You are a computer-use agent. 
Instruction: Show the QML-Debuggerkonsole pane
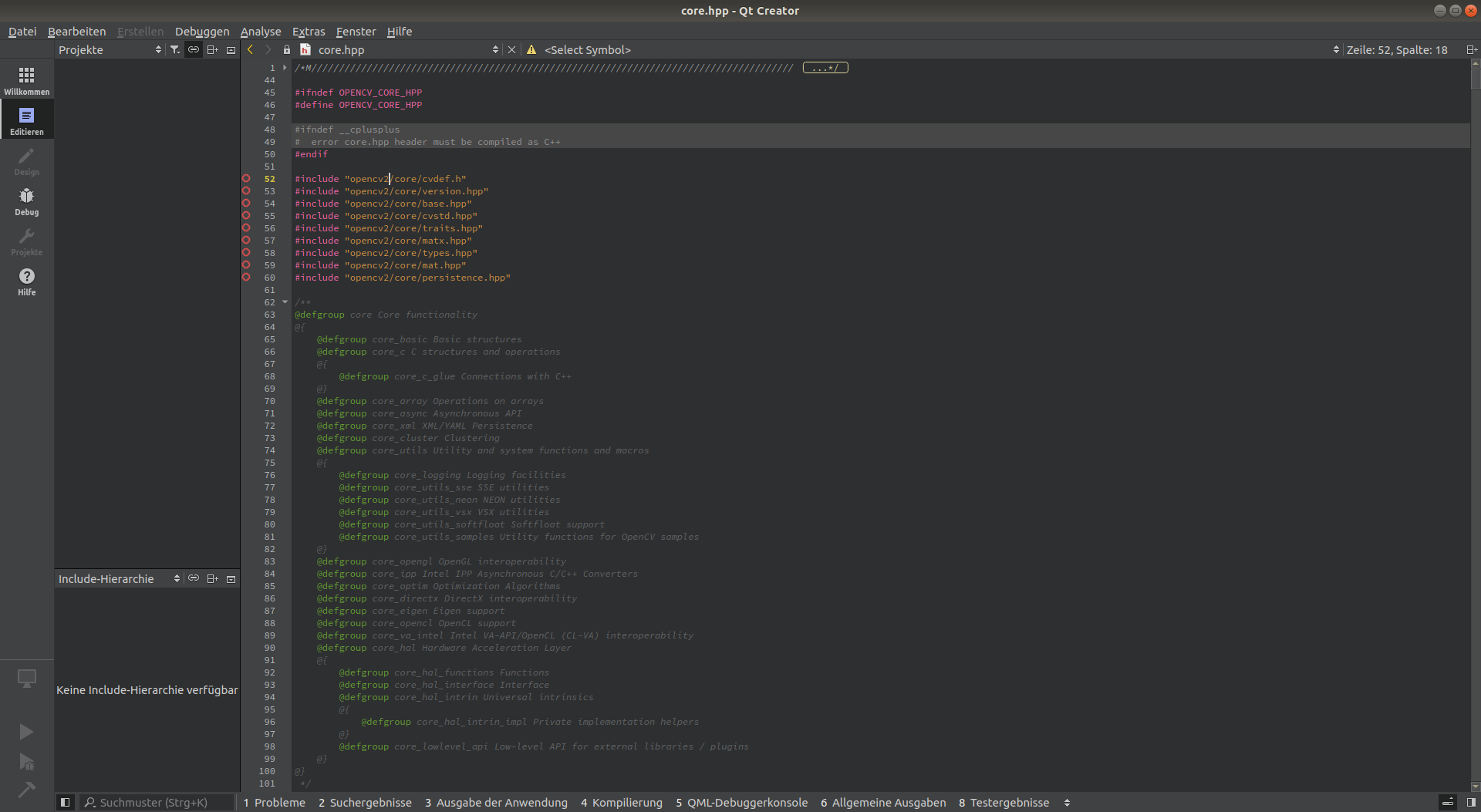(741, 802)
